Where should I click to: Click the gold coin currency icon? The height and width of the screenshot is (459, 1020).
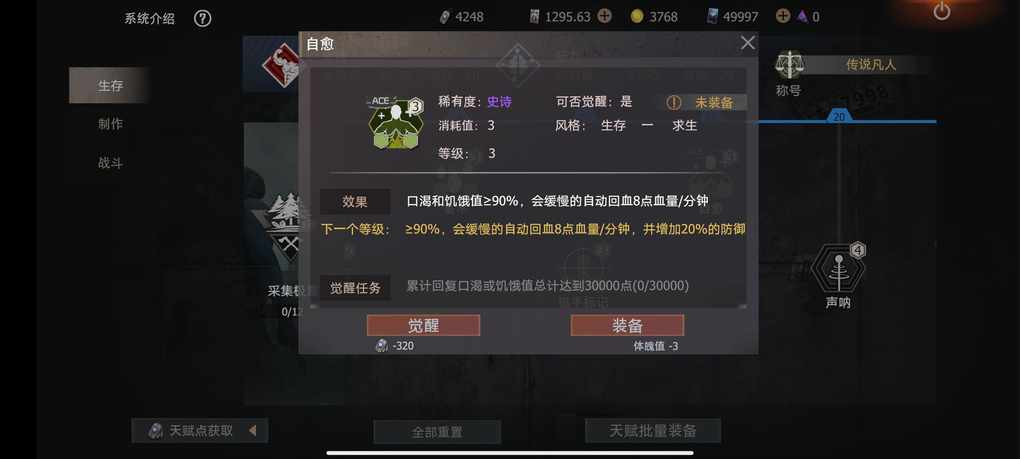tap(637, 16)
